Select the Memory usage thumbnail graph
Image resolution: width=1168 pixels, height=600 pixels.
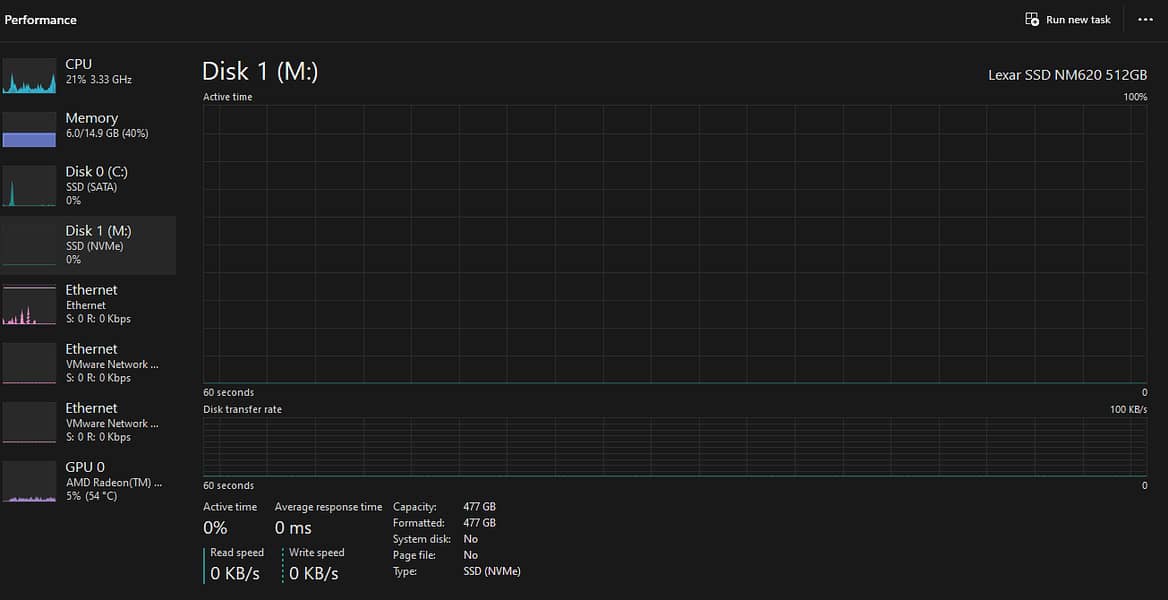point(29,130)
